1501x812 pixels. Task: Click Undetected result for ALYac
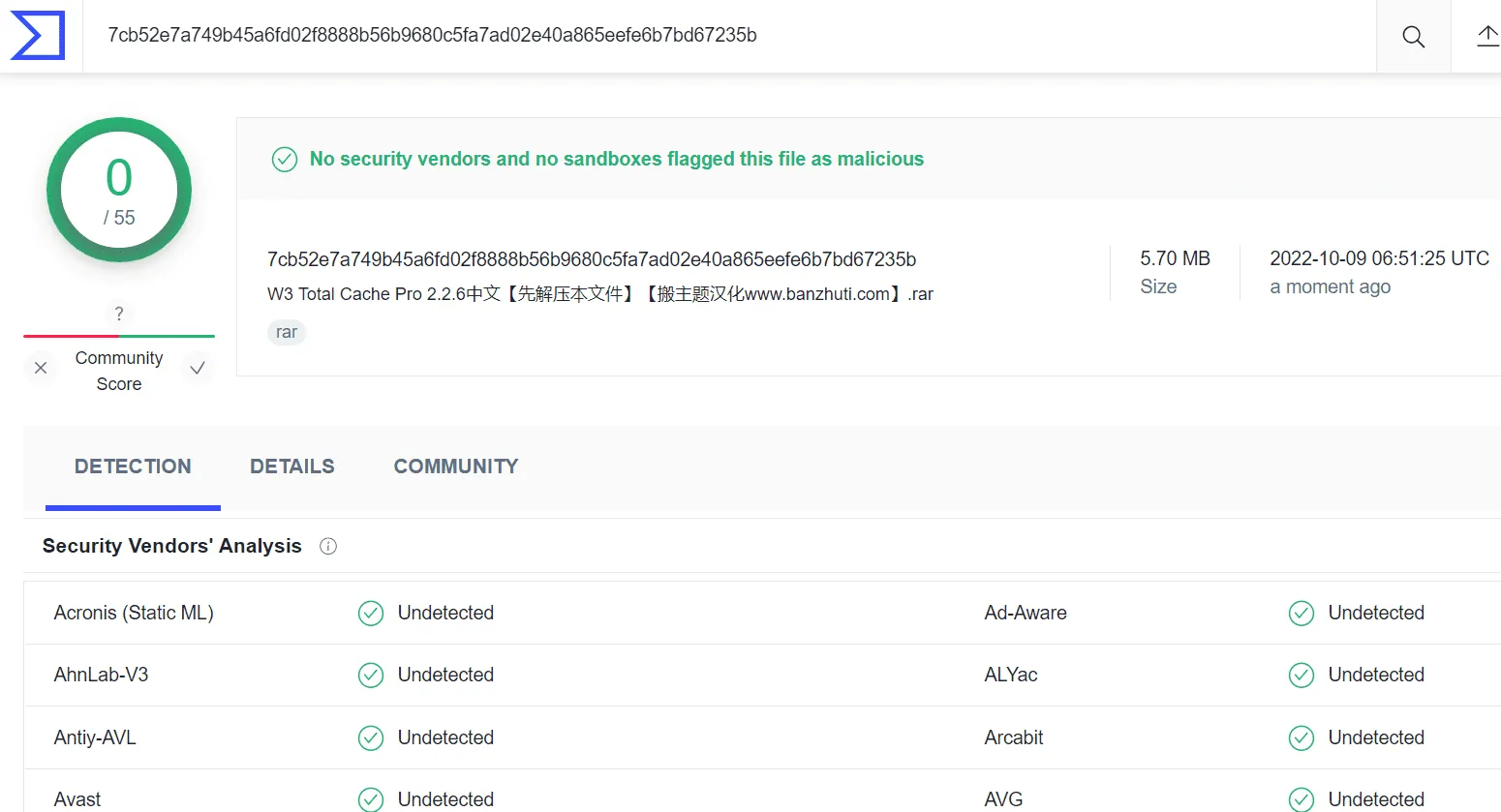coord(1376,675)
